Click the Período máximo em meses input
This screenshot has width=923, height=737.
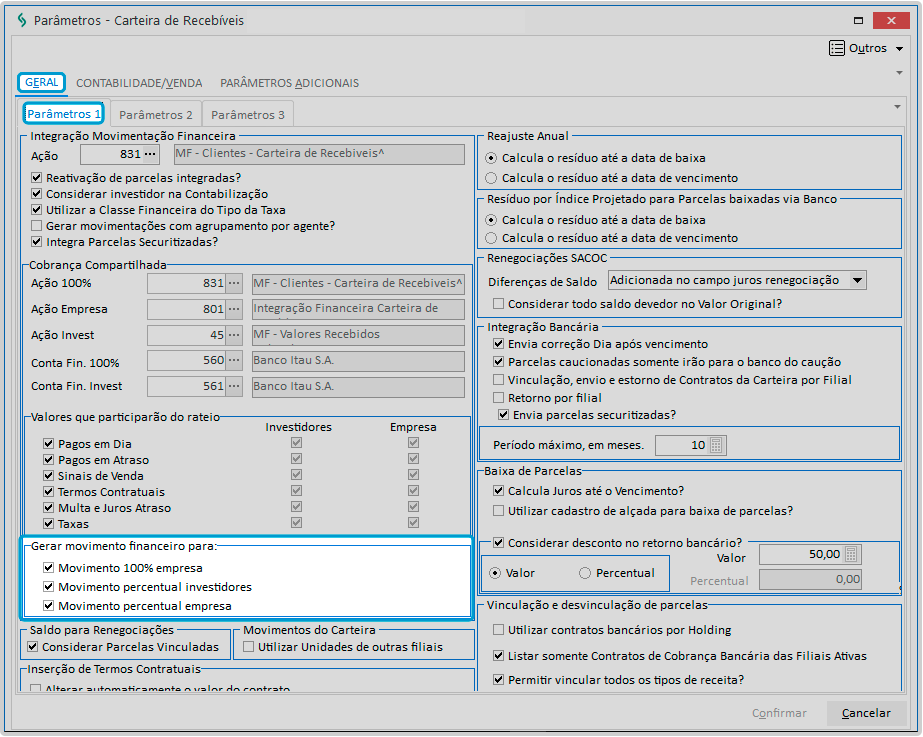point(681,446)
